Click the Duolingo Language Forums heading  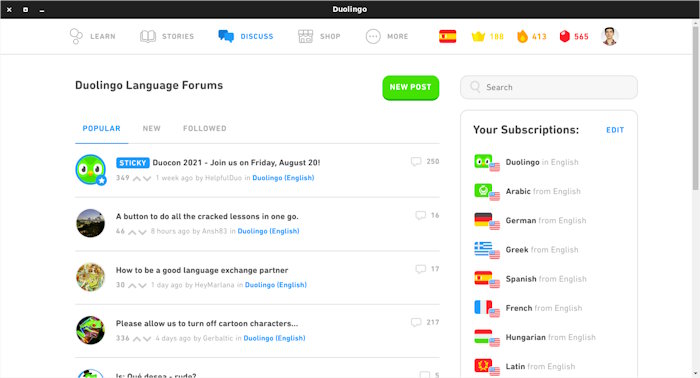[x=149, y=85]
